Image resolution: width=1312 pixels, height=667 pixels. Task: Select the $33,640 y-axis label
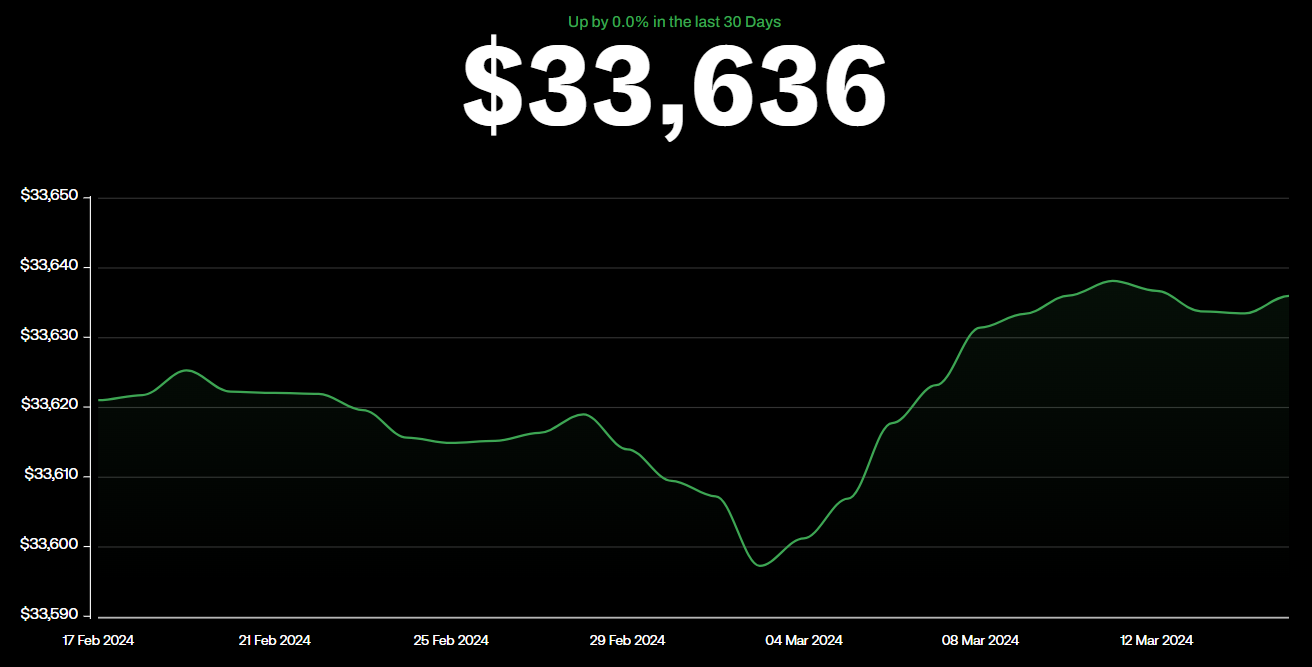click(x=49, y=265)
